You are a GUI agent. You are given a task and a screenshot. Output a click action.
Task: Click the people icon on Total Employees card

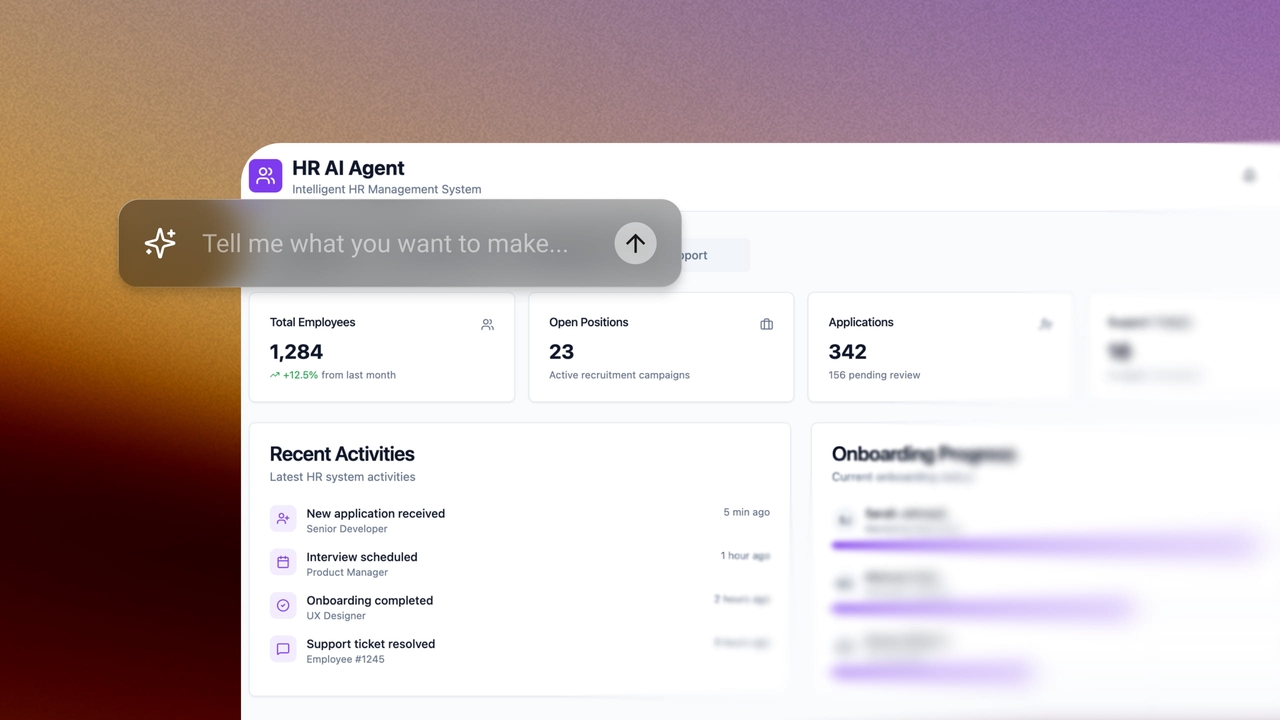(x=487, y=324)
